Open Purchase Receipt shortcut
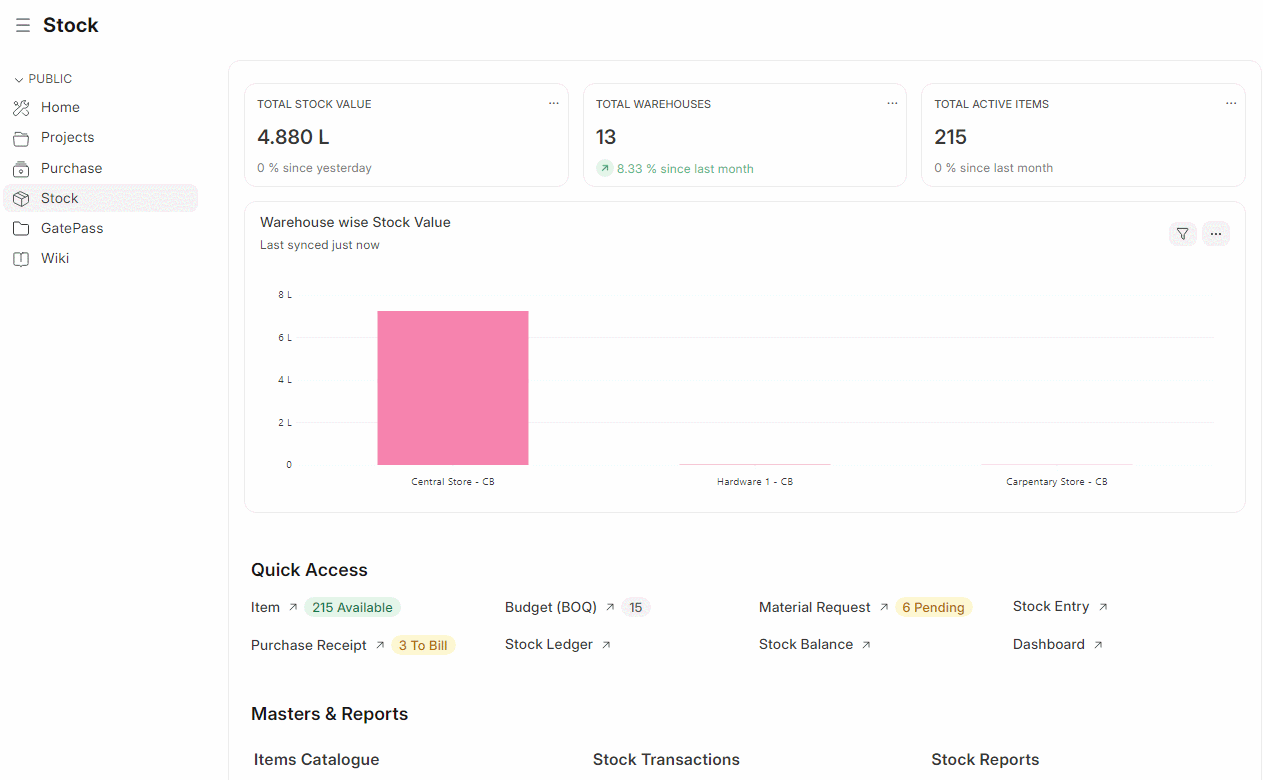 [x=309, y=645]
